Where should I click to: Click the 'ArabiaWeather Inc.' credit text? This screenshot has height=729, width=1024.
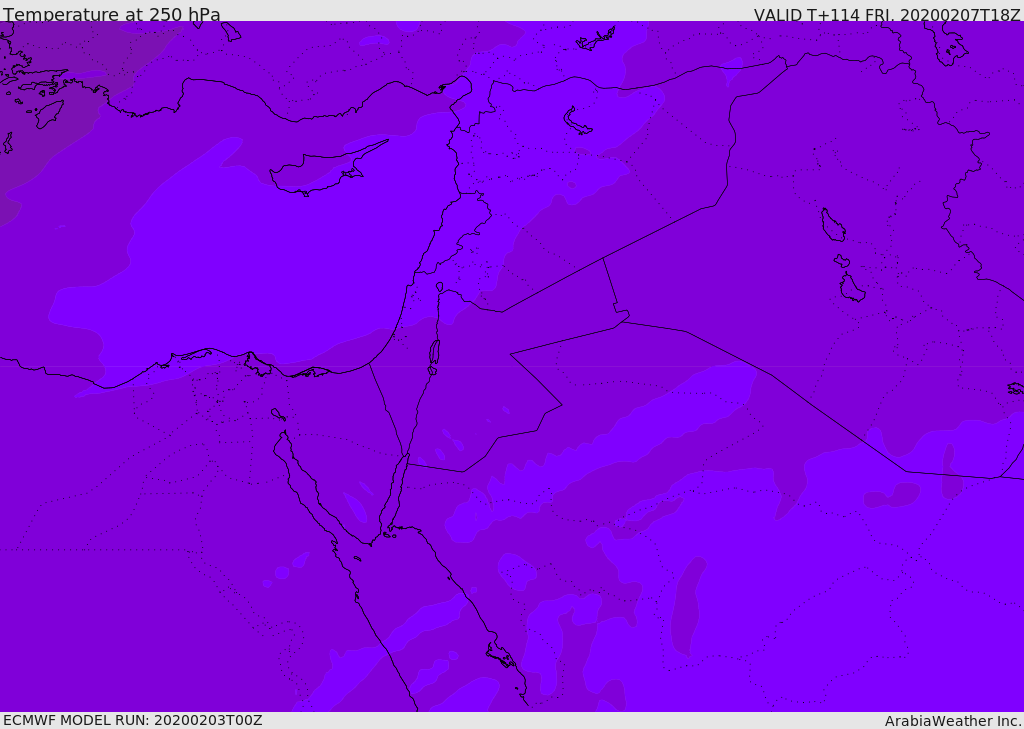(x=953, y=721)
